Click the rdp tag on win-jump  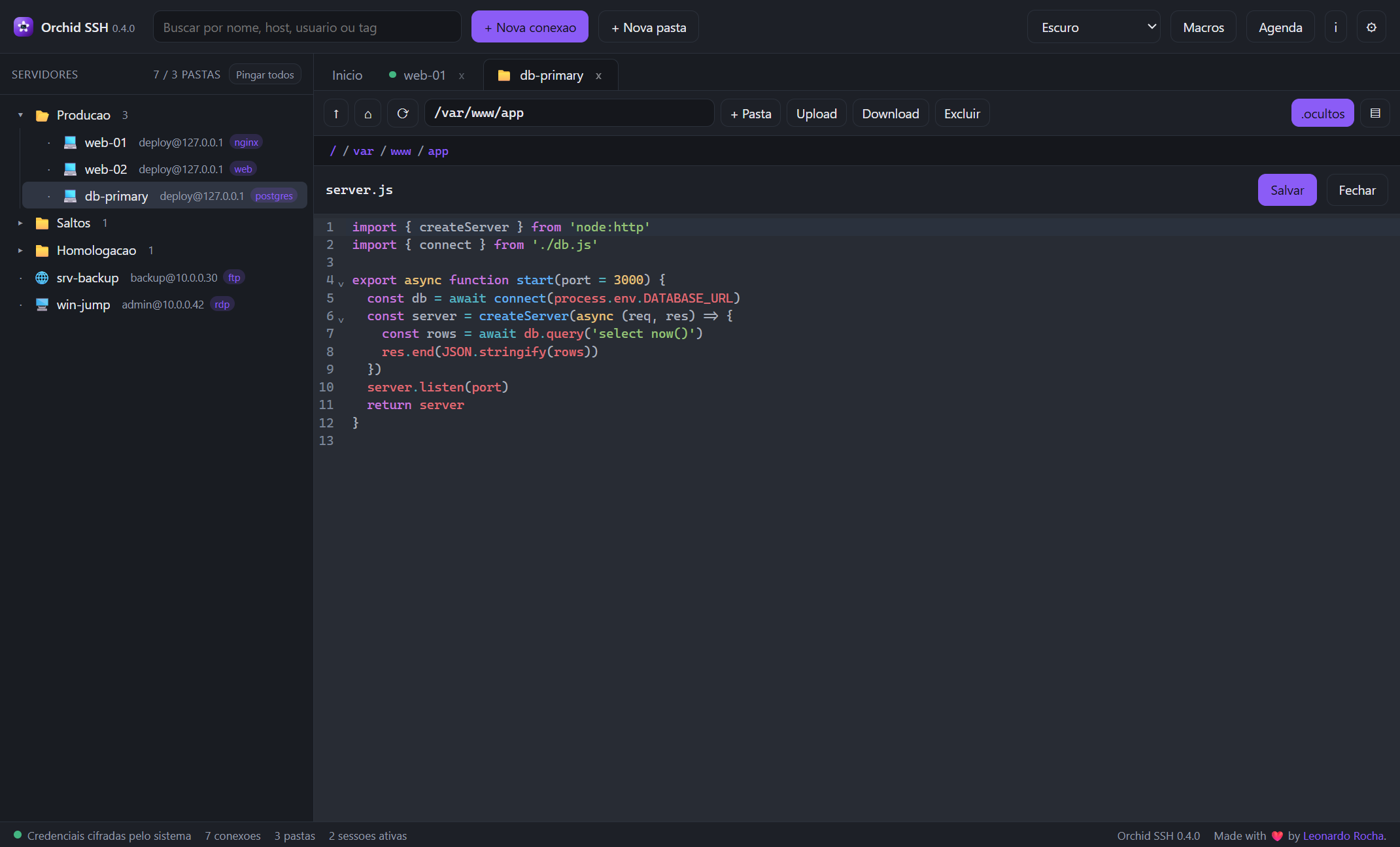[x=222, y=304]
